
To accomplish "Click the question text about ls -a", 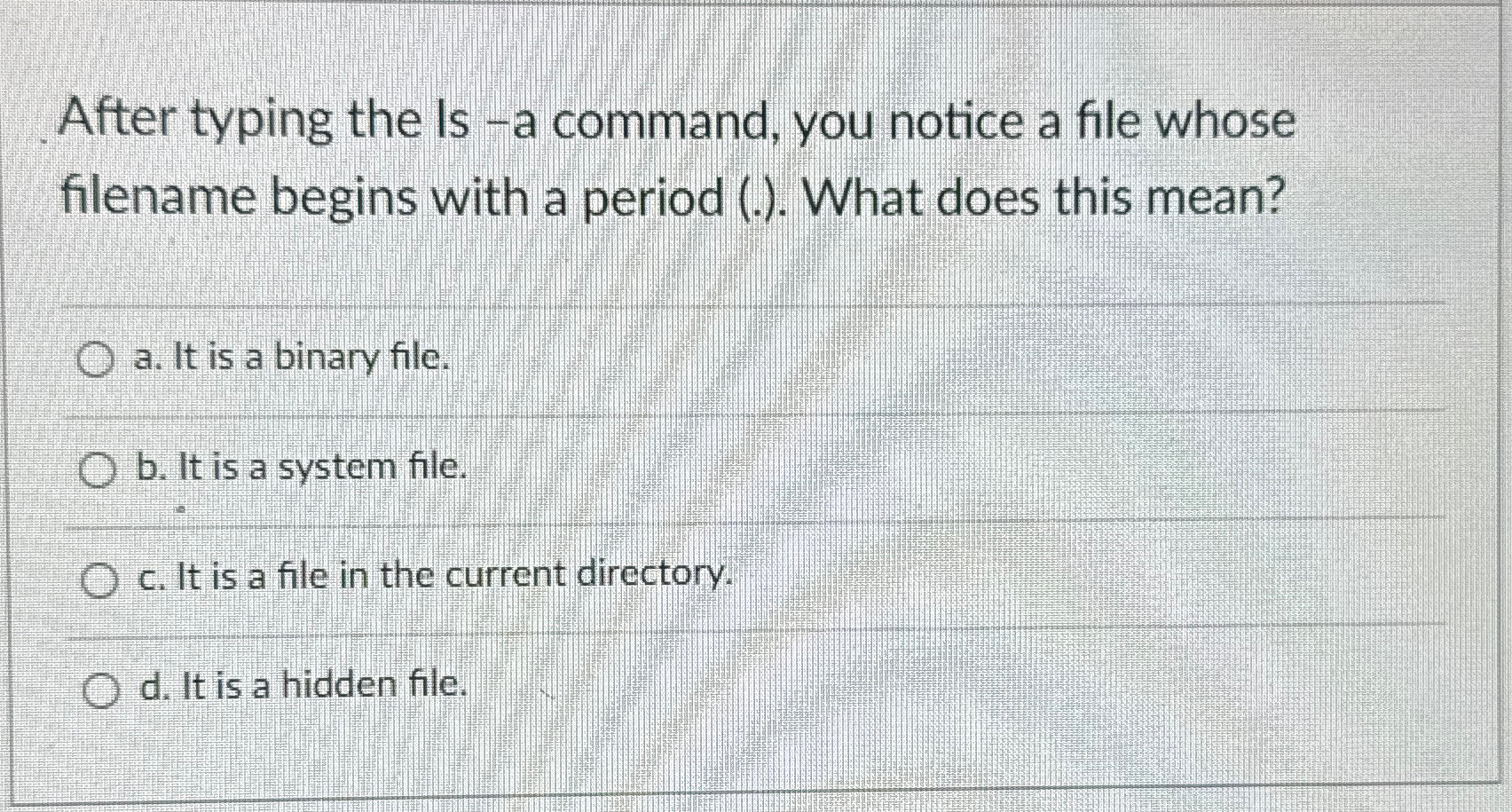I will 674,160.
